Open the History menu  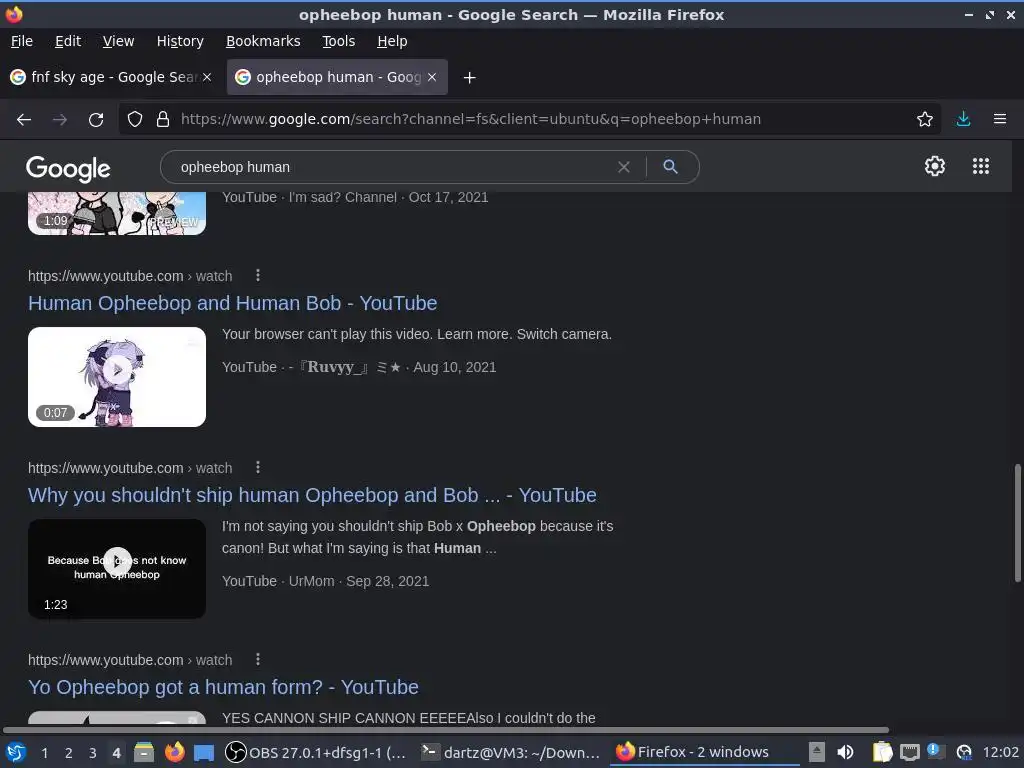(x=180, y=41)
